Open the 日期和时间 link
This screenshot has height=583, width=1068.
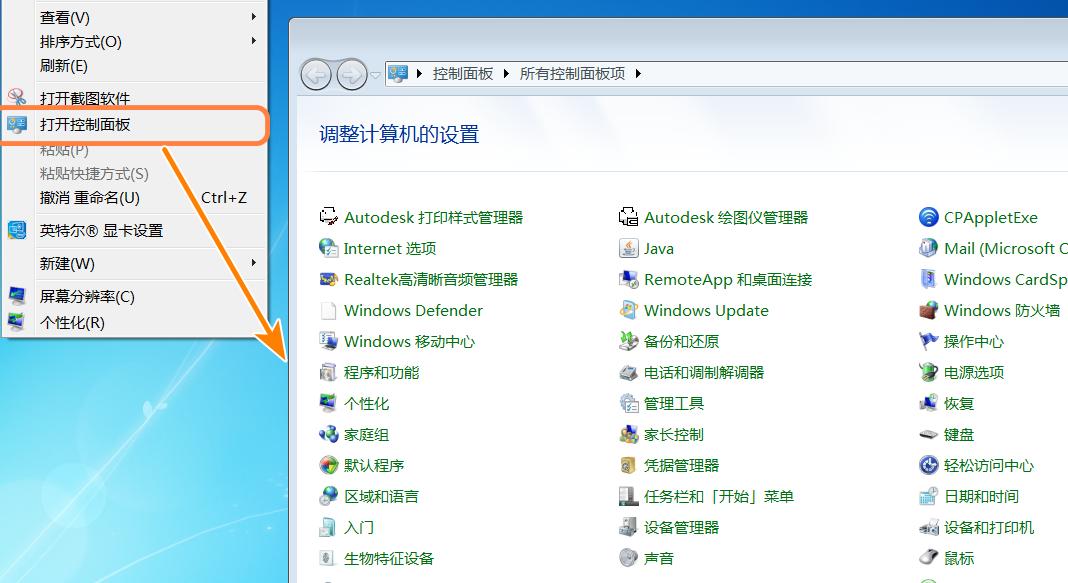981,497
